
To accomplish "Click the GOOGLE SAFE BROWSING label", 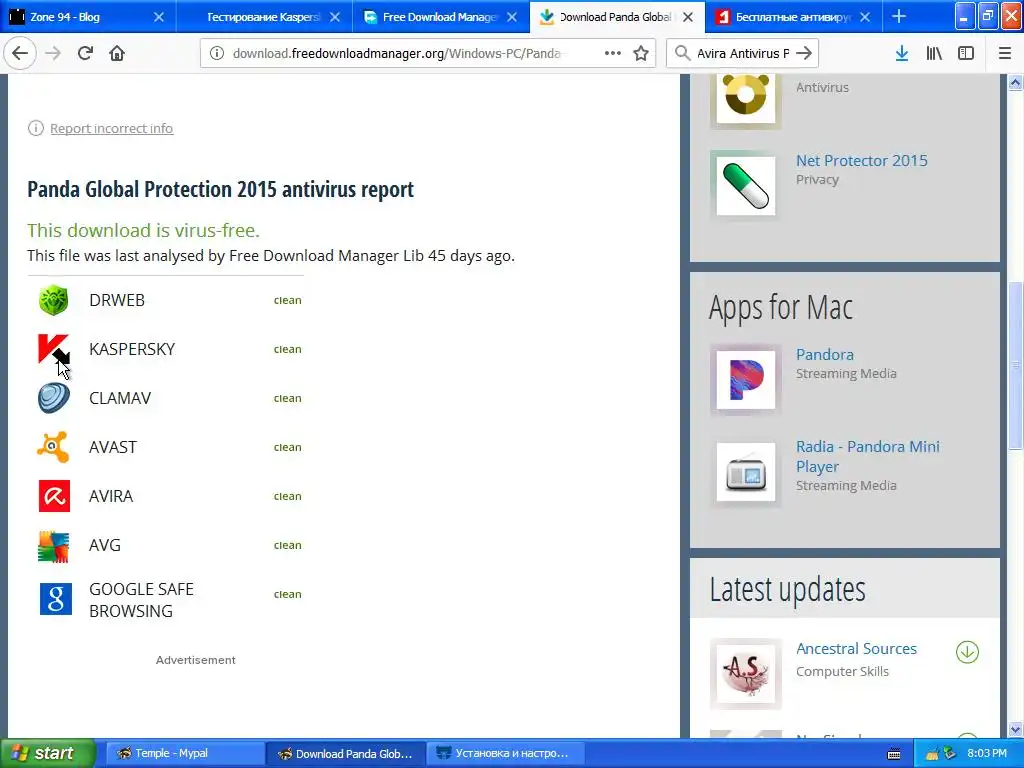I will [141, 600].
